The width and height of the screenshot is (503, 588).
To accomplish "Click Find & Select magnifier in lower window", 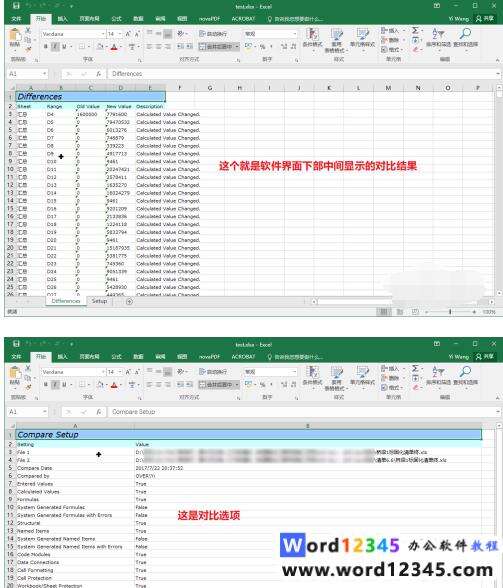I will [x=465, y=372].
